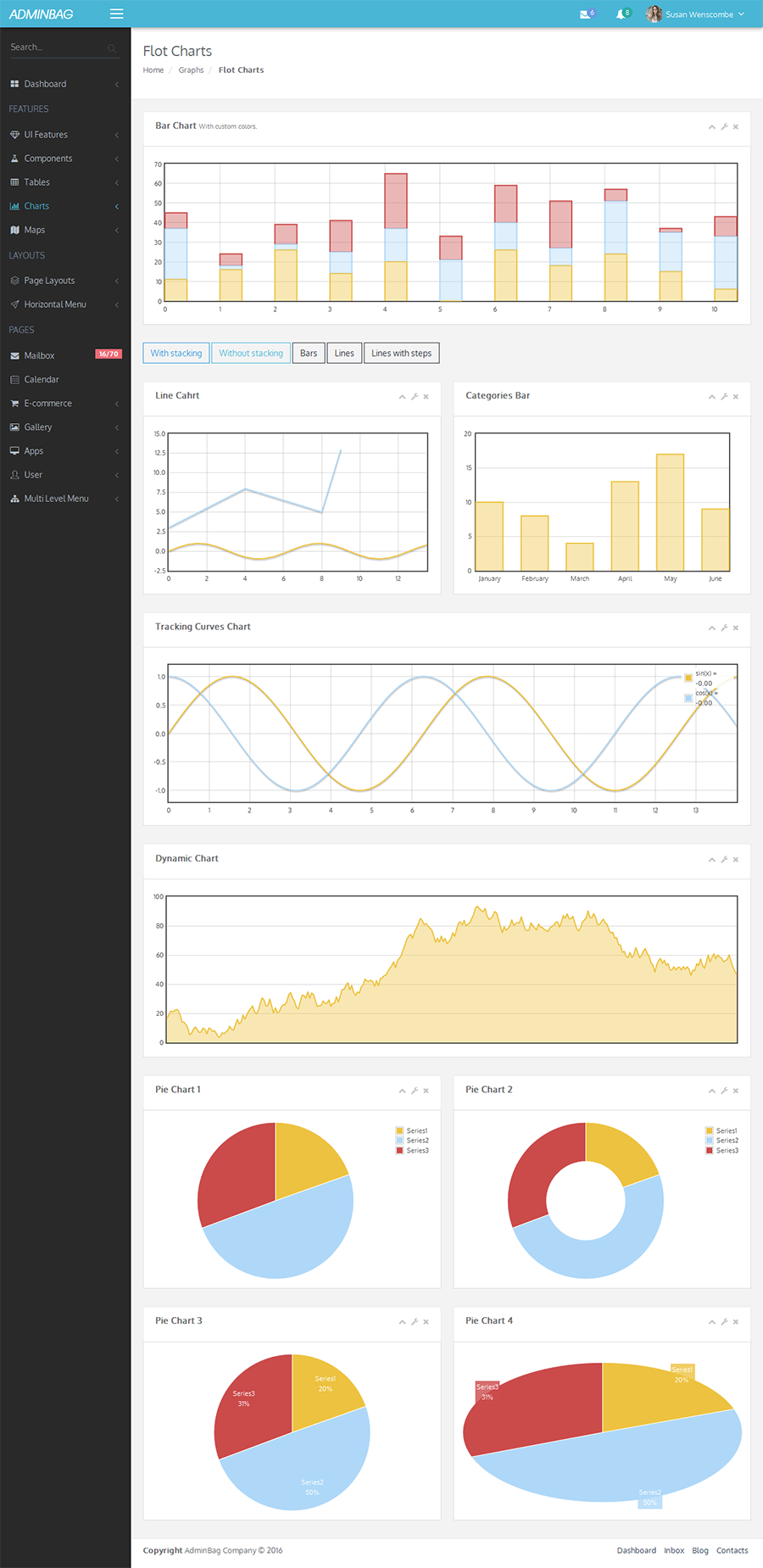Click the Susan Wenscombe avatar picture
763x1568 pixels.
click(x=654, y=14)
